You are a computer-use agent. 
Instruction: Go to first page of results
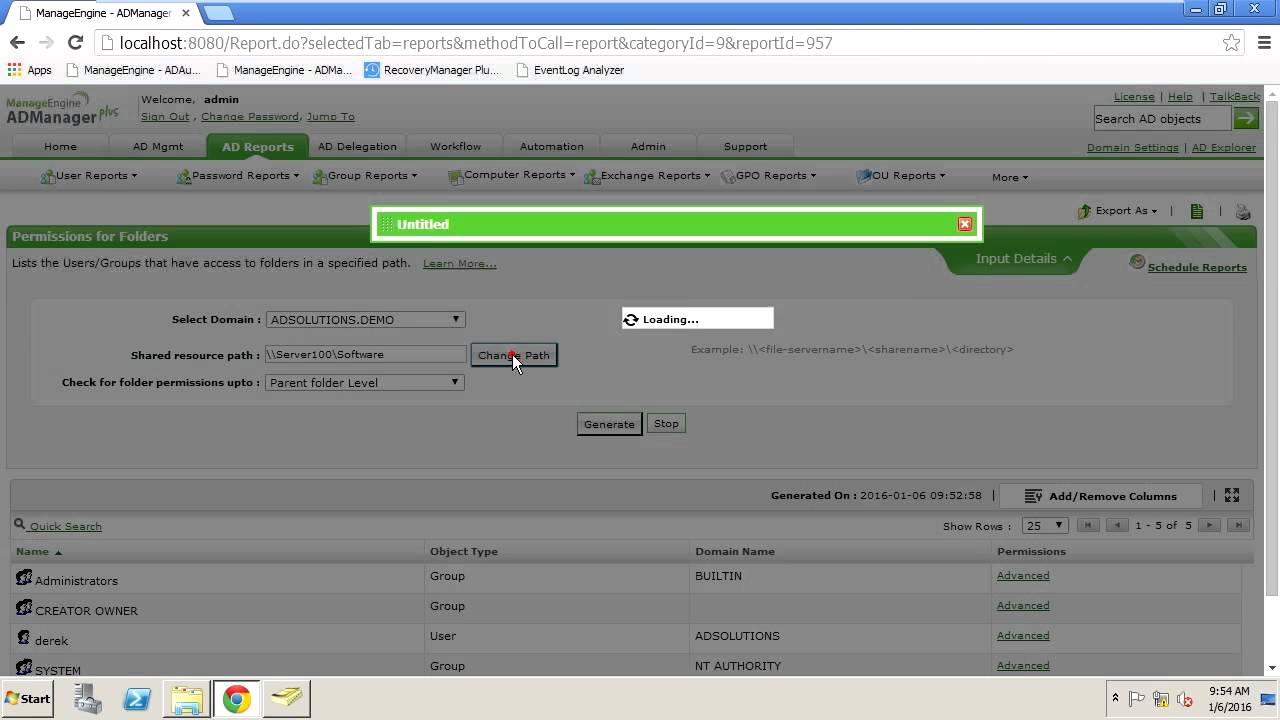tap(1088, 525)
